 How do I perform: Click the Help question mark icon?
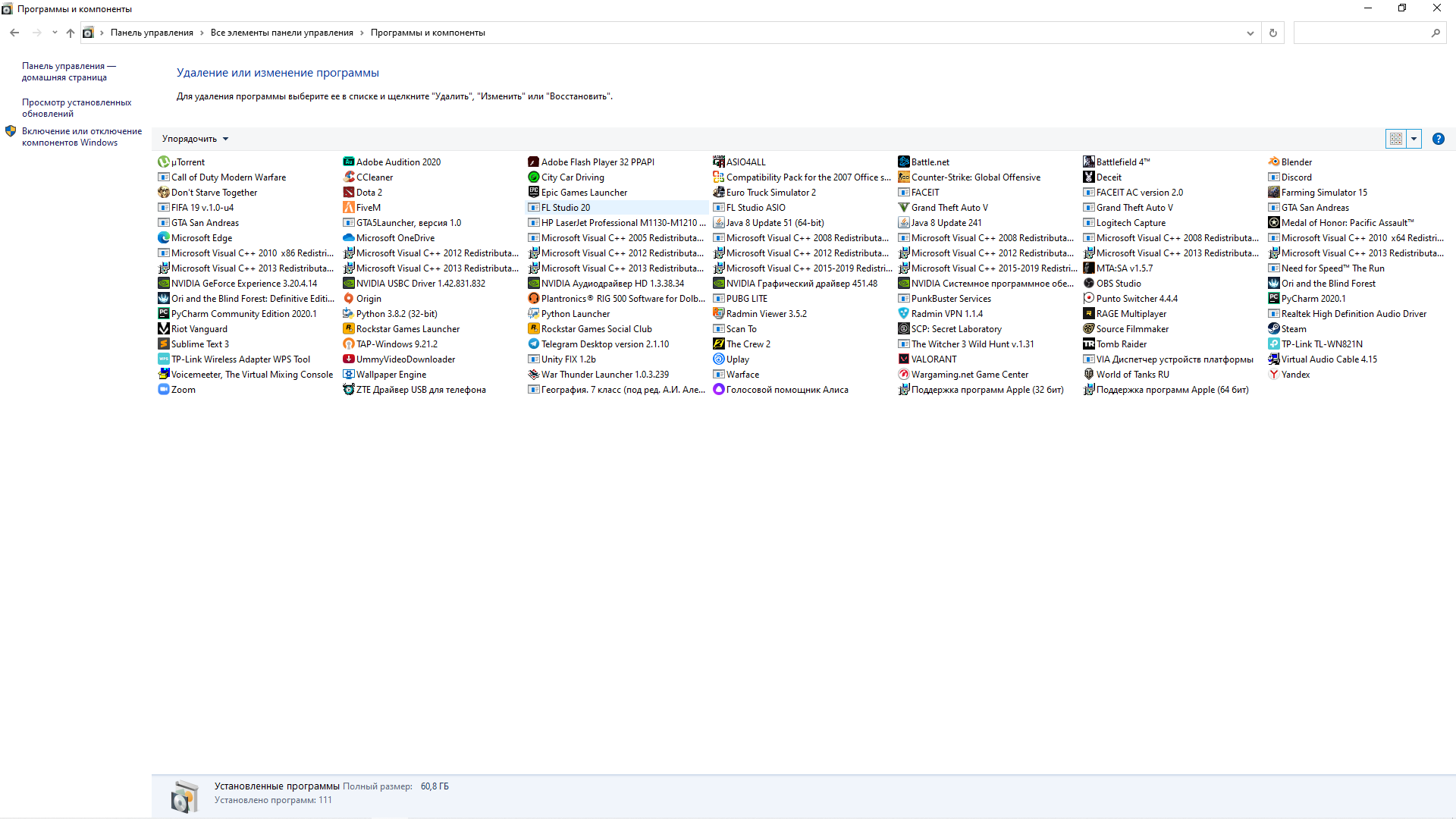tap(1438, 139)
